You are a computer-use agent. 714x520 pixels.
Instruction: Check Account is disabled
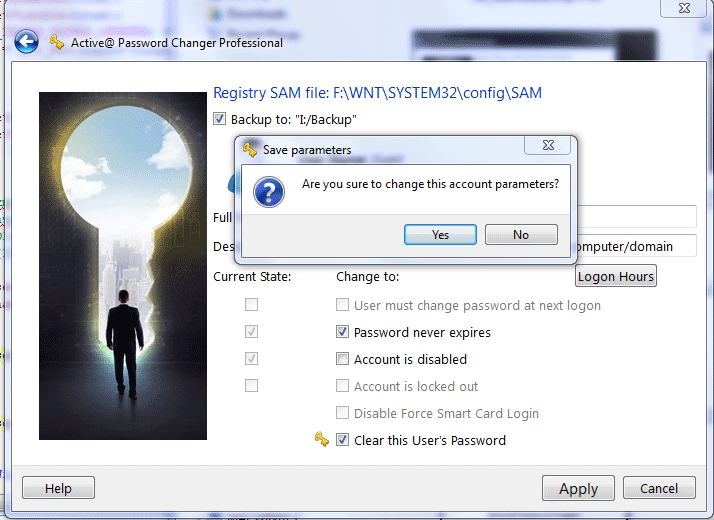[x=342, y=359]
